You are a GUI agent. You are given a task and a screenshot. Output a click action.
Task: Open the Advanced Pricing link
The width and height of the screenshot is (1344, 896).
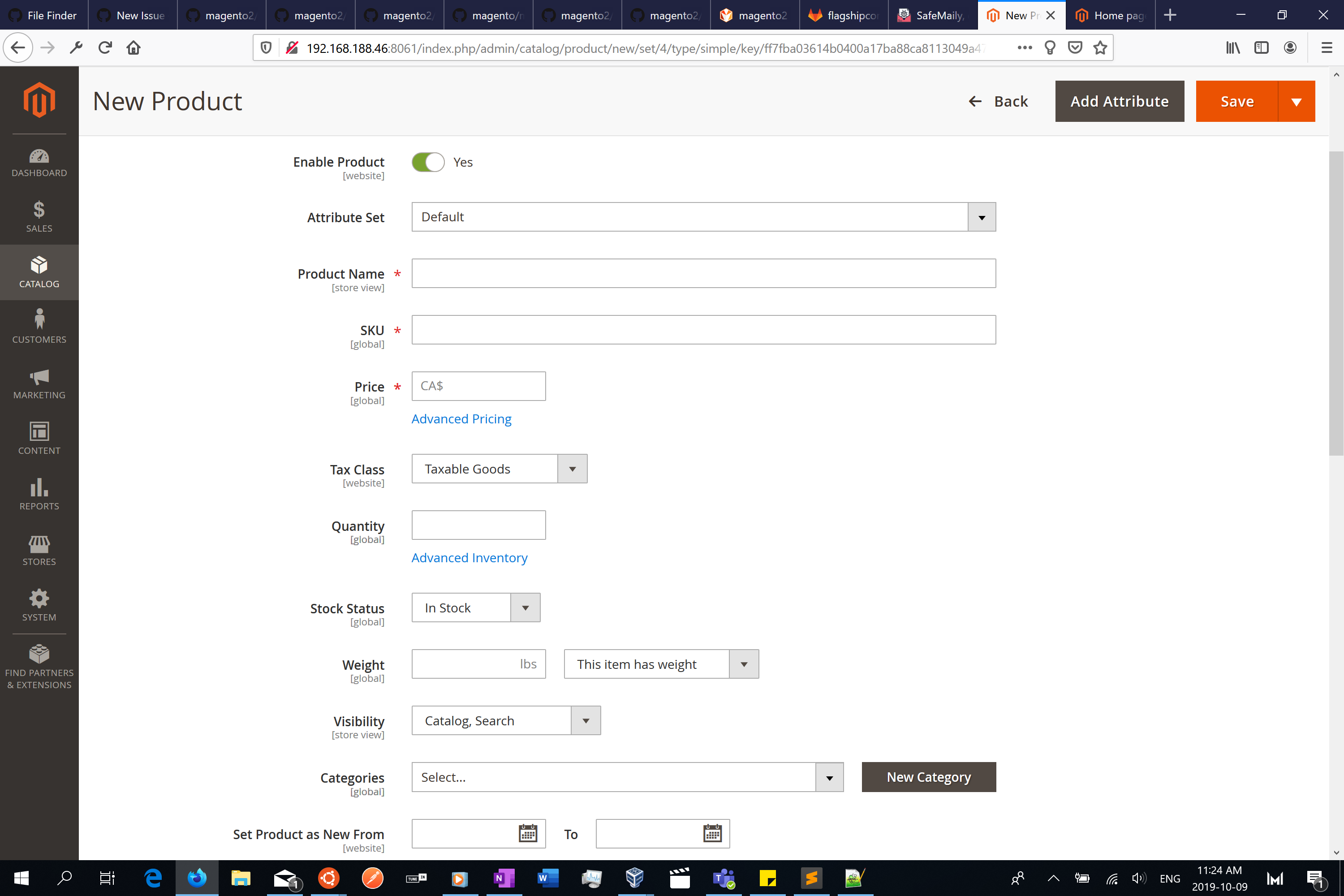point(461,419)
